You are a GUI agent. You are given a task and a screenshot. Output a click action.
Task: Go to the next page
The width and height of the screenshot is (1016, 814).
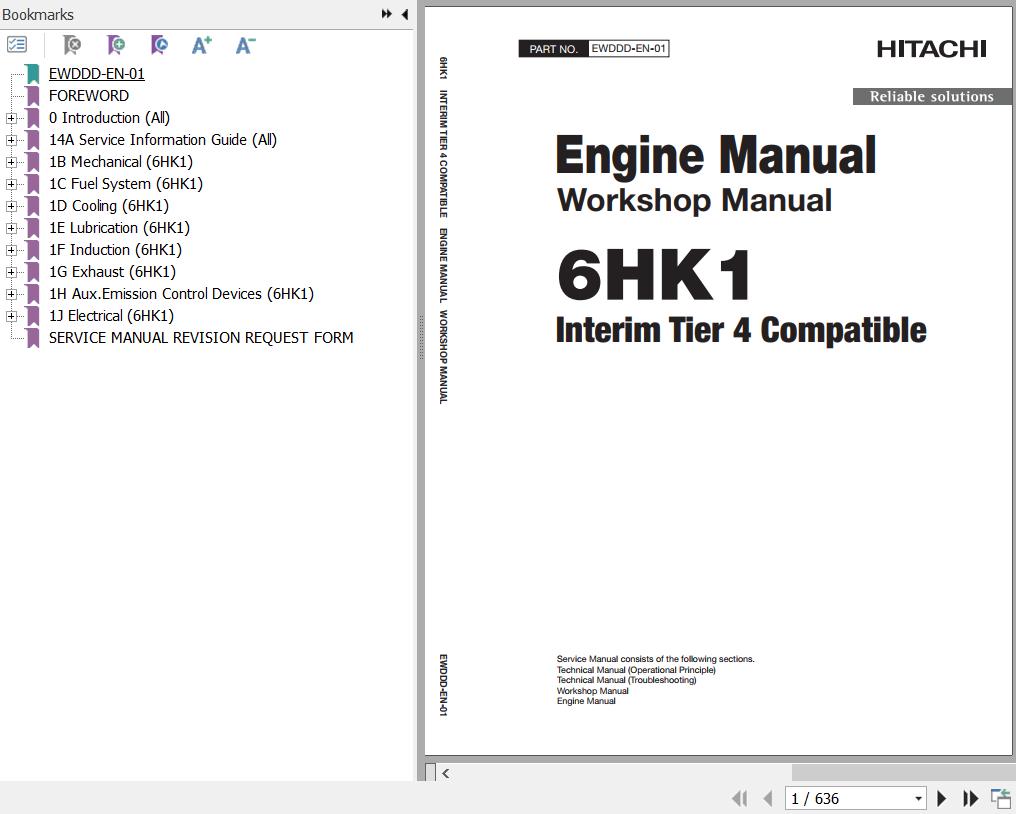[942, 798]
